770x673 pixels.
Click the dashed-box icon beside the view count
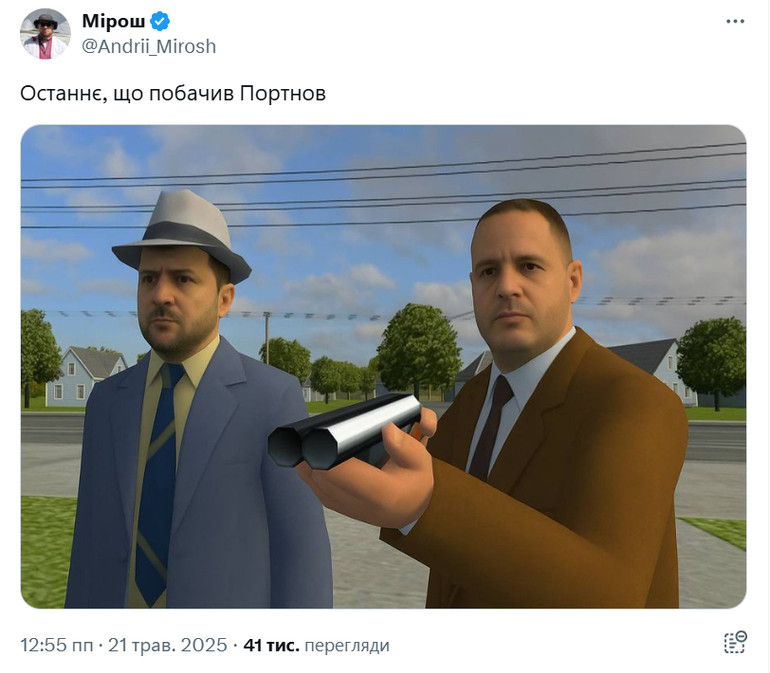pos(735,643)
